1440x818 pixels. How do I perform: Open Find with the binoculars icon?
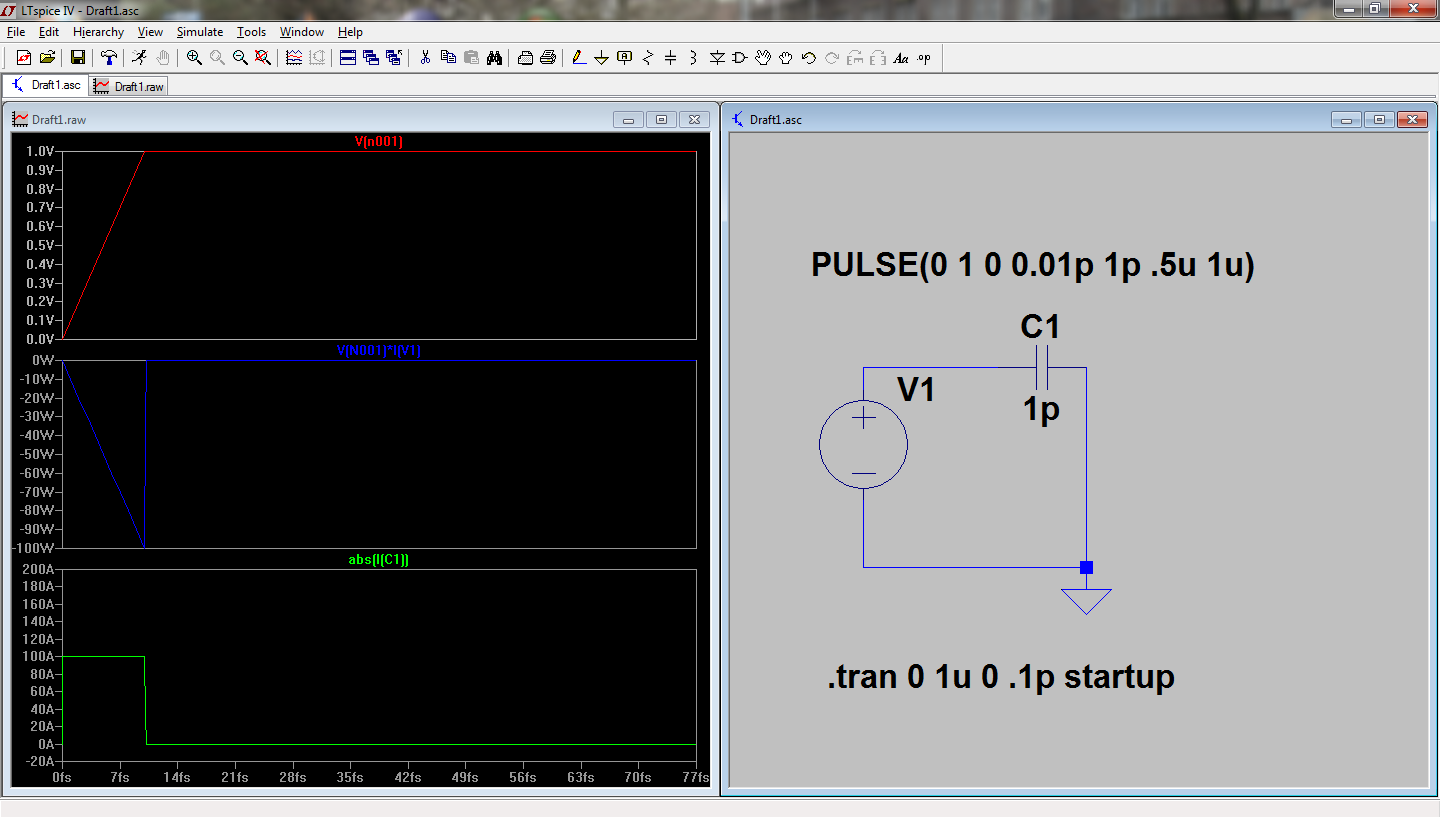(x=494, y=58)
